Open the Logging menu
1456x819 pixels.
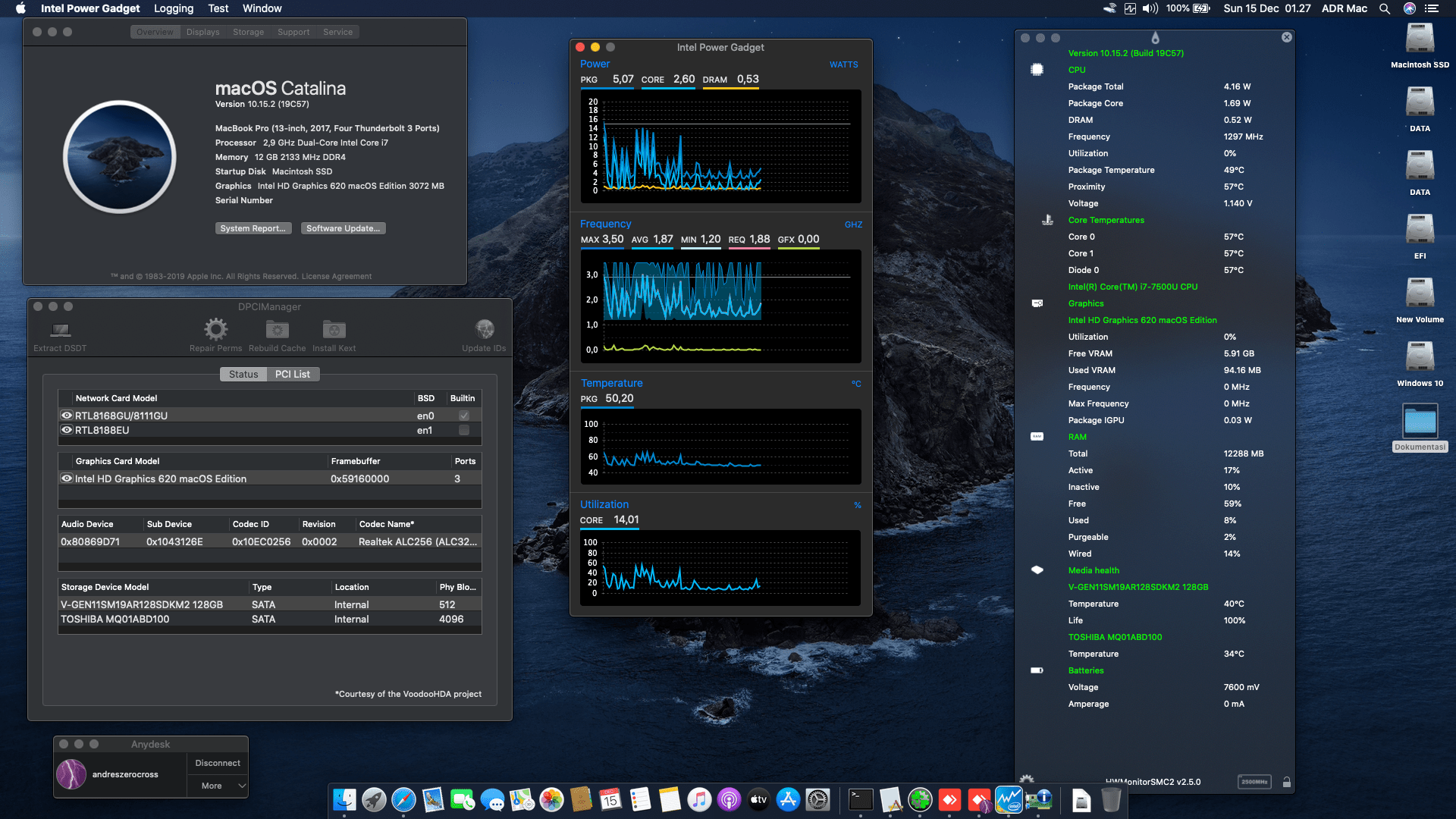[x=173, y=8]
